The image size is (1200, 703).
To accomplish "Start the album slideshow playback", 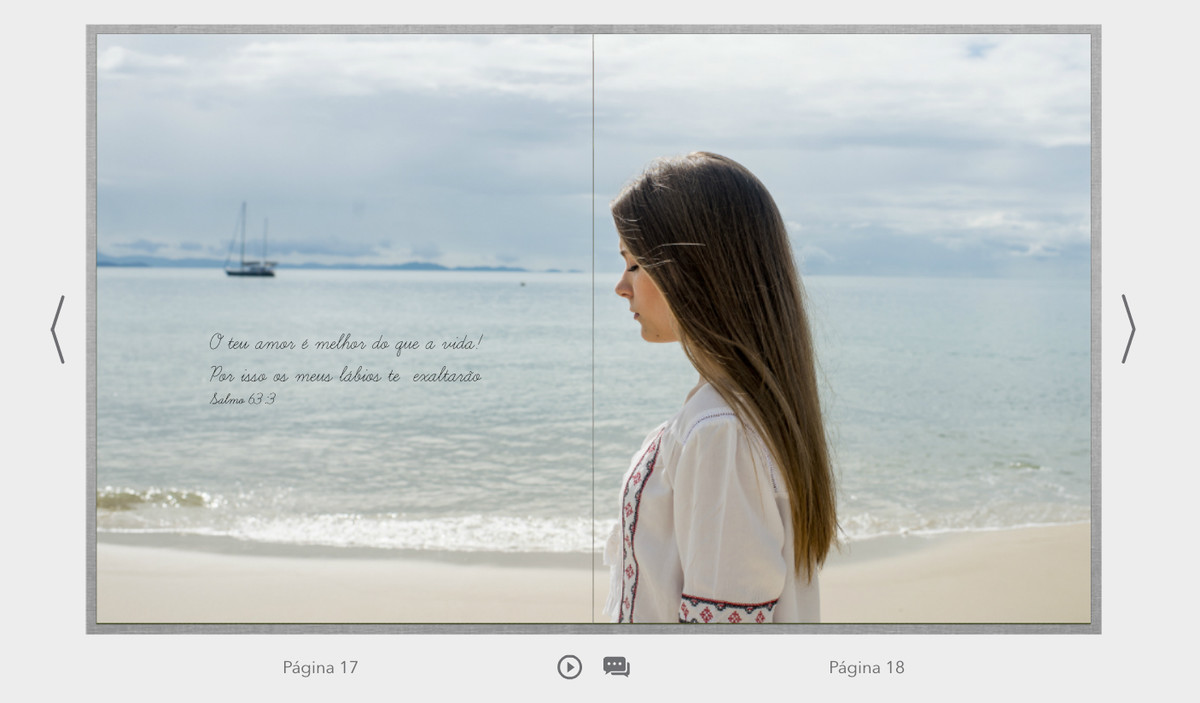I will click(x=569, y=667).
